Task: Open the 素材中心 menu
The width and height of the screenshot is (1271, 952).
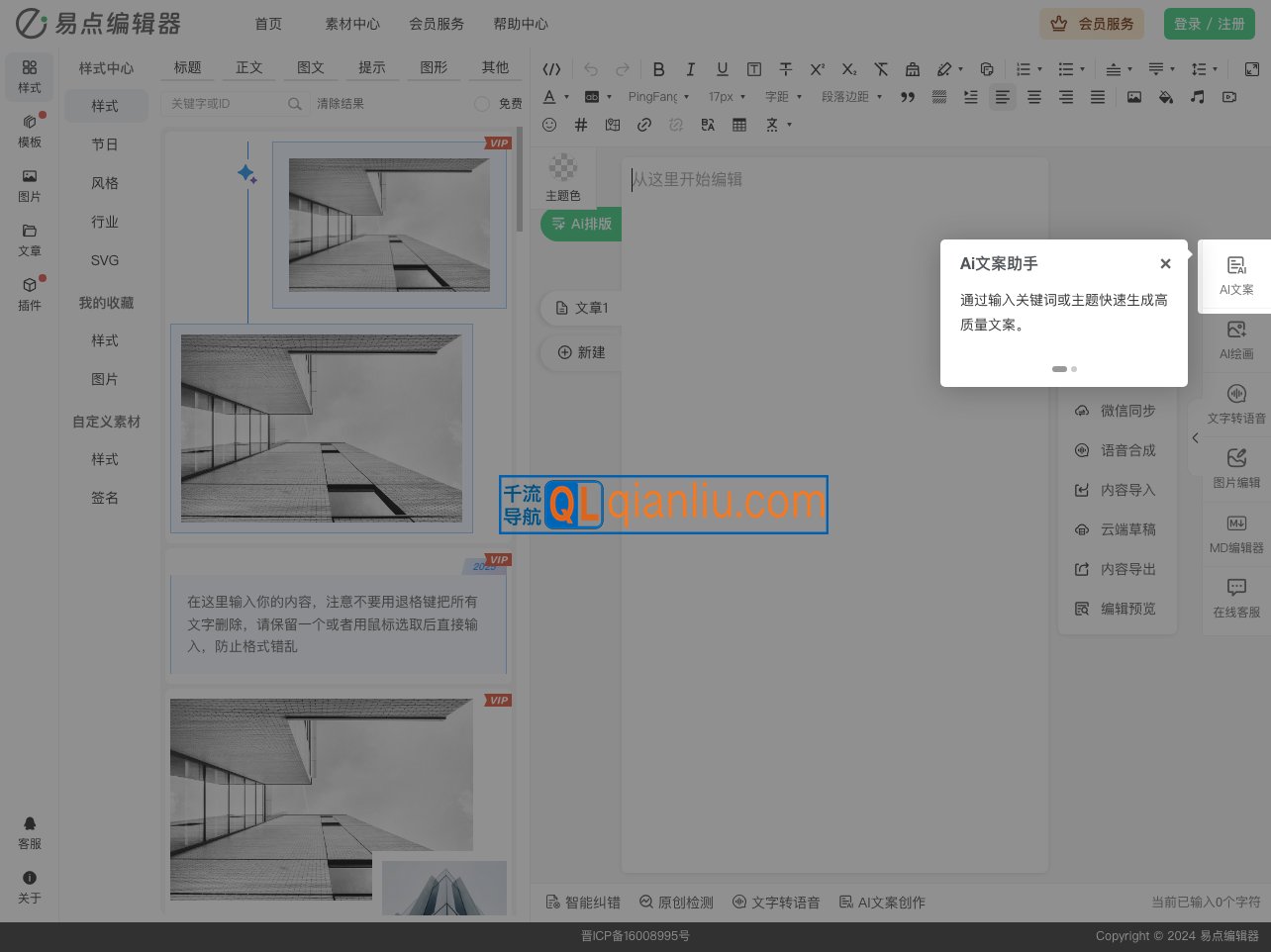Action: (352, 24)
